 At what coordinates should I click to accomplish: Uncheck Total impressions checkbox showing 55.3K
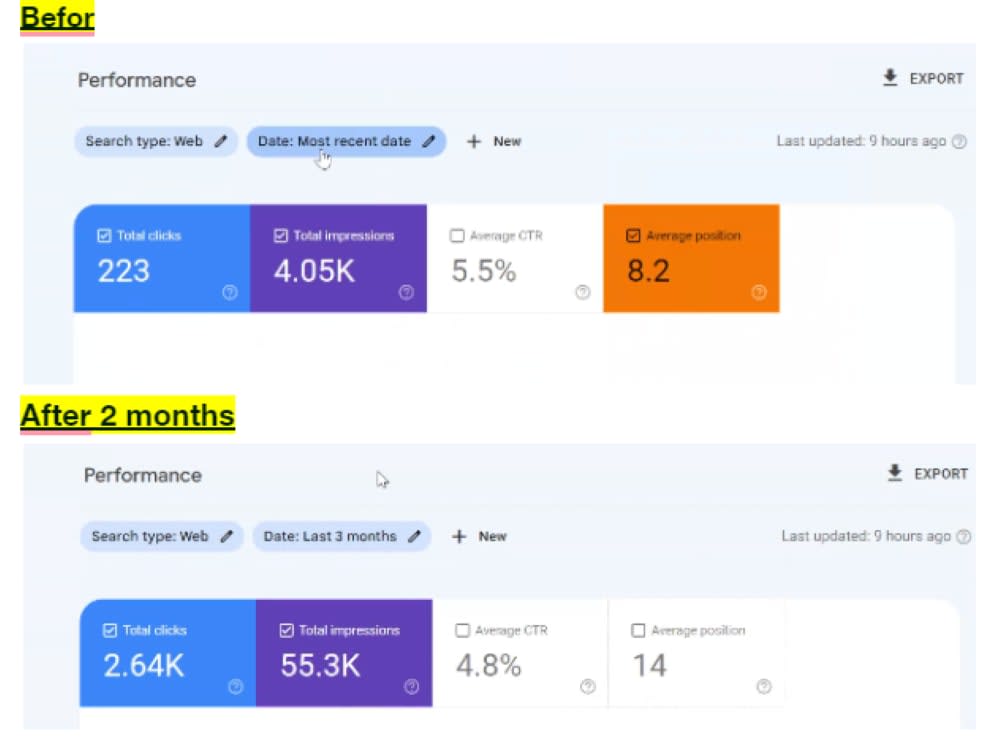click(x=286, y=631)
